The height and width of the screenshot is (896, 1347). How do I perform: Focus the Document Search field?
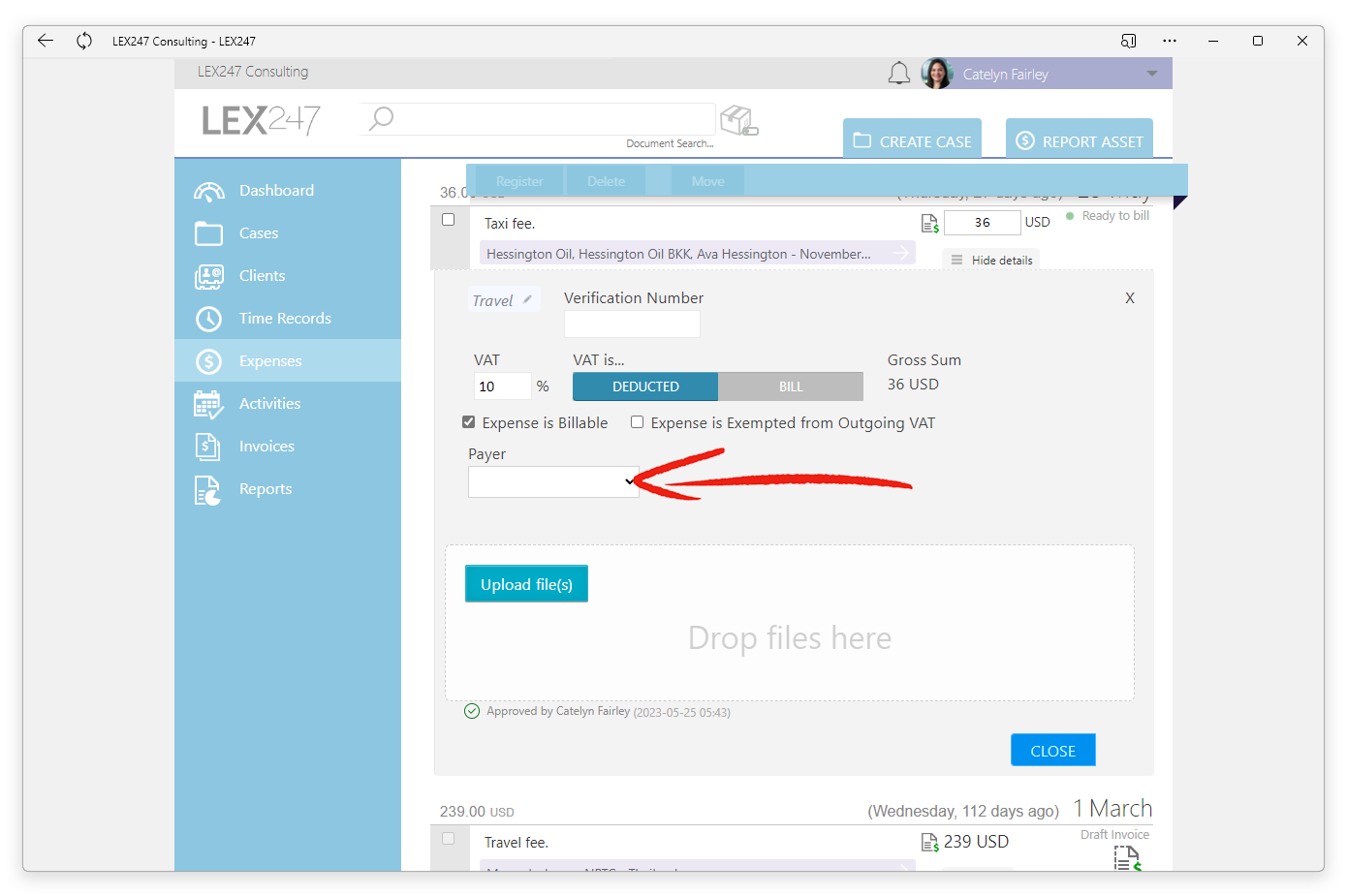[x=538, y=119]
